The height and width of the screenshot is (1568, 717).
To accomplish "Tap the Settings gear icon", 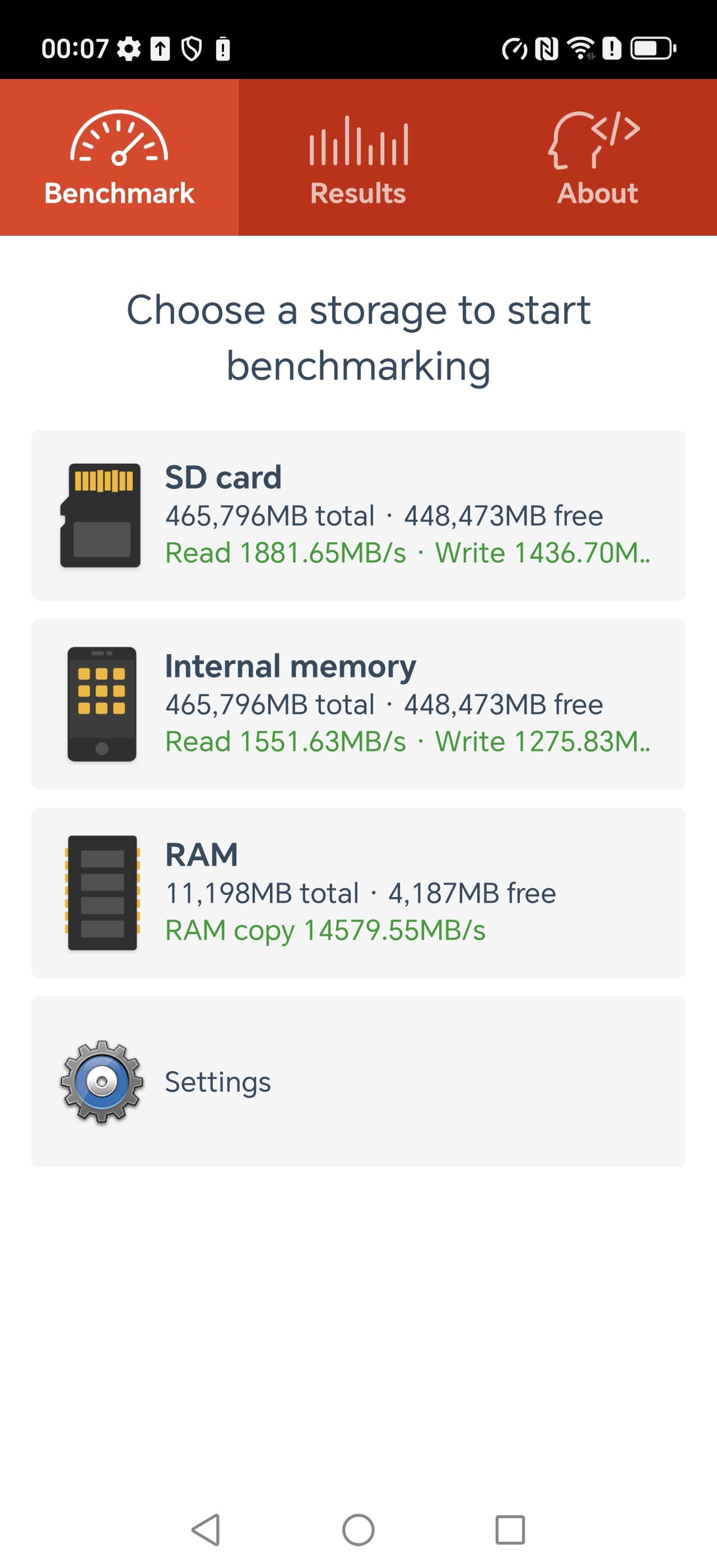I will (101, 1081).
